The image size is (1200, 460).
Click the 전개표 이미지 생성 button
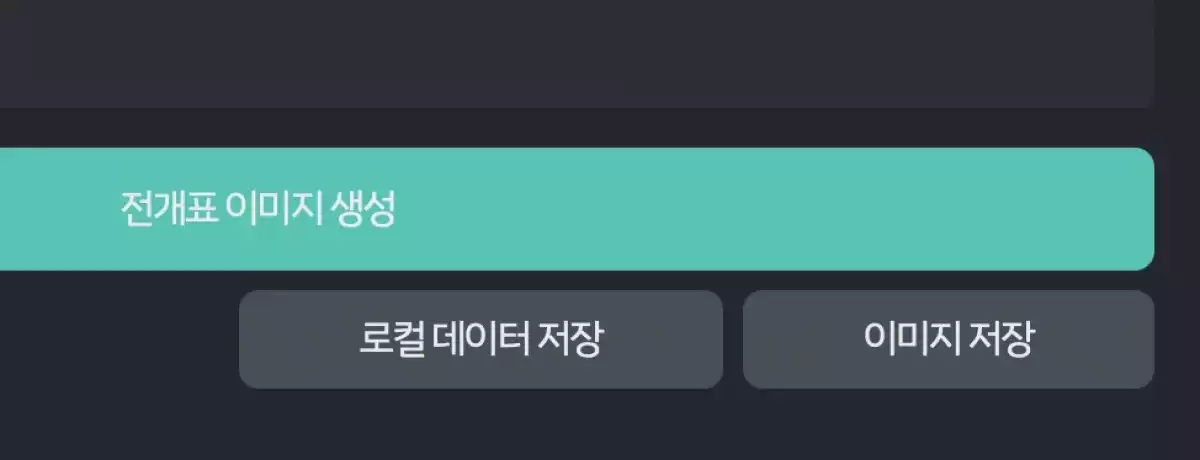(576, 209)
